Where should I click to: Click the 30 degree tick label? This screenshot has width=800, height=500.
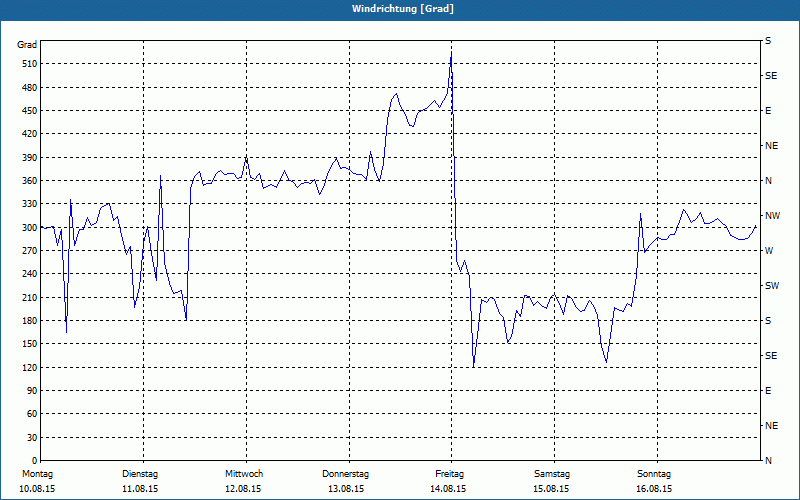tap(32, 438)
